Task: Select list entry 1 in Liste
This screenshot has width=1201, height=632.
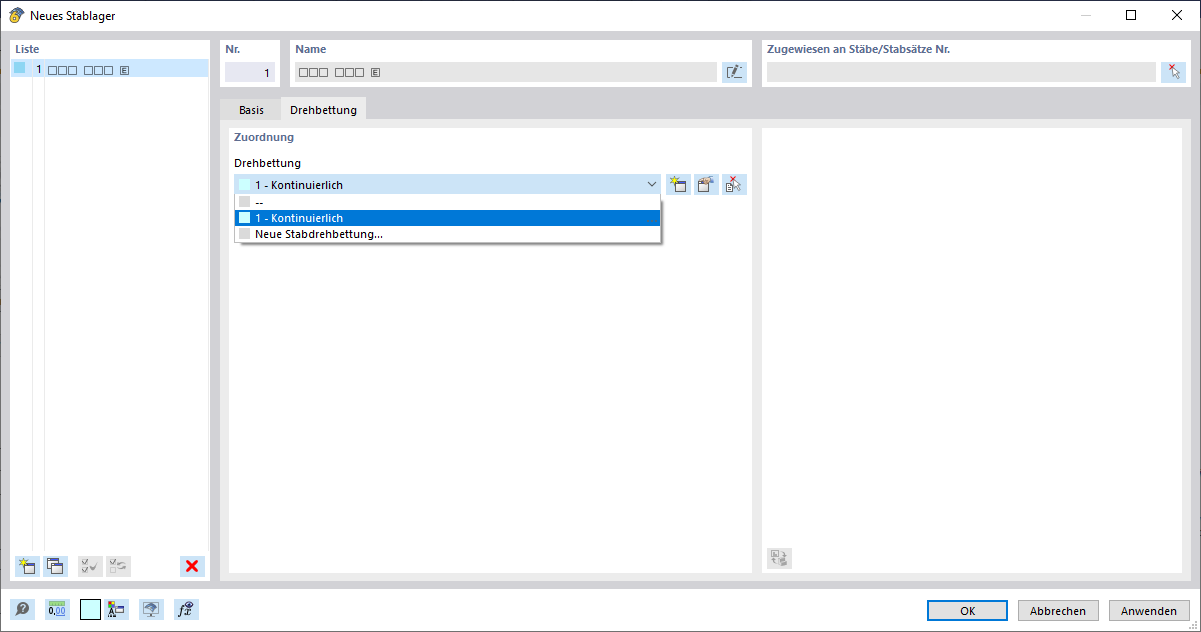Action: pyautogui.click(x=110, y=69)
